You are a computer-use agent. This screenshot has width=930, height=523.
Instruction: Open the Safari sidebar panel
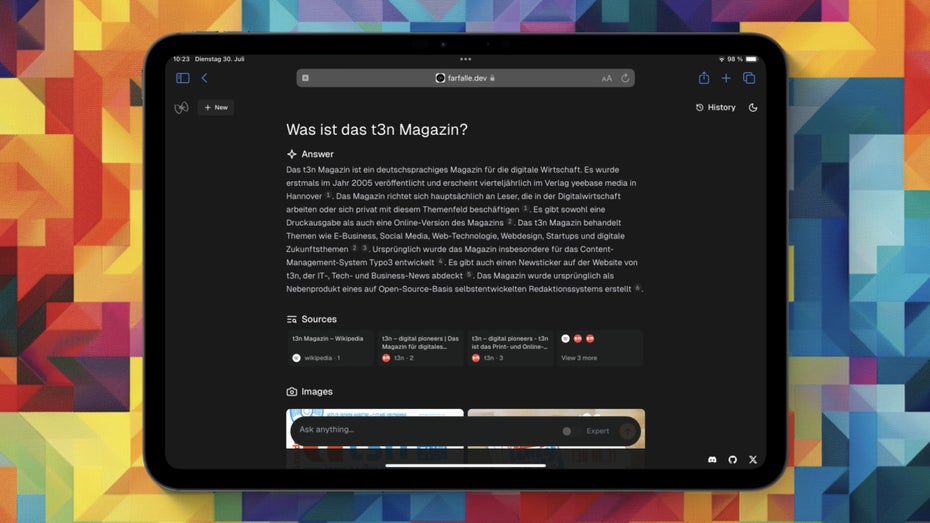[x=182, y=78]
